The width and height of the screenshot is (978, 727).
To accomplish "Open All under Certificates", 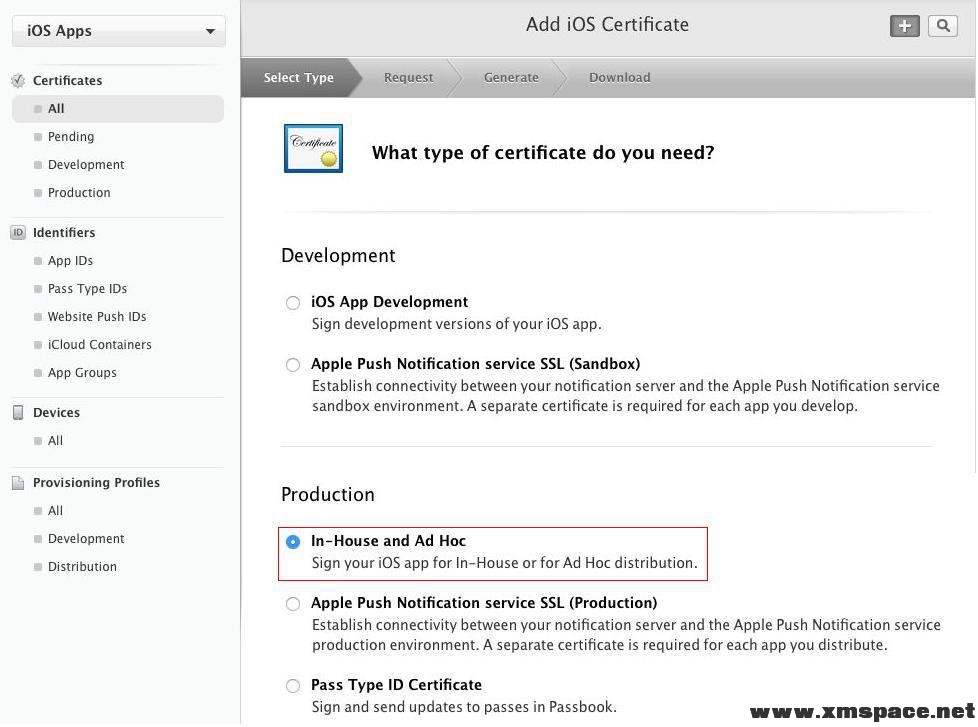I will 118,108.
